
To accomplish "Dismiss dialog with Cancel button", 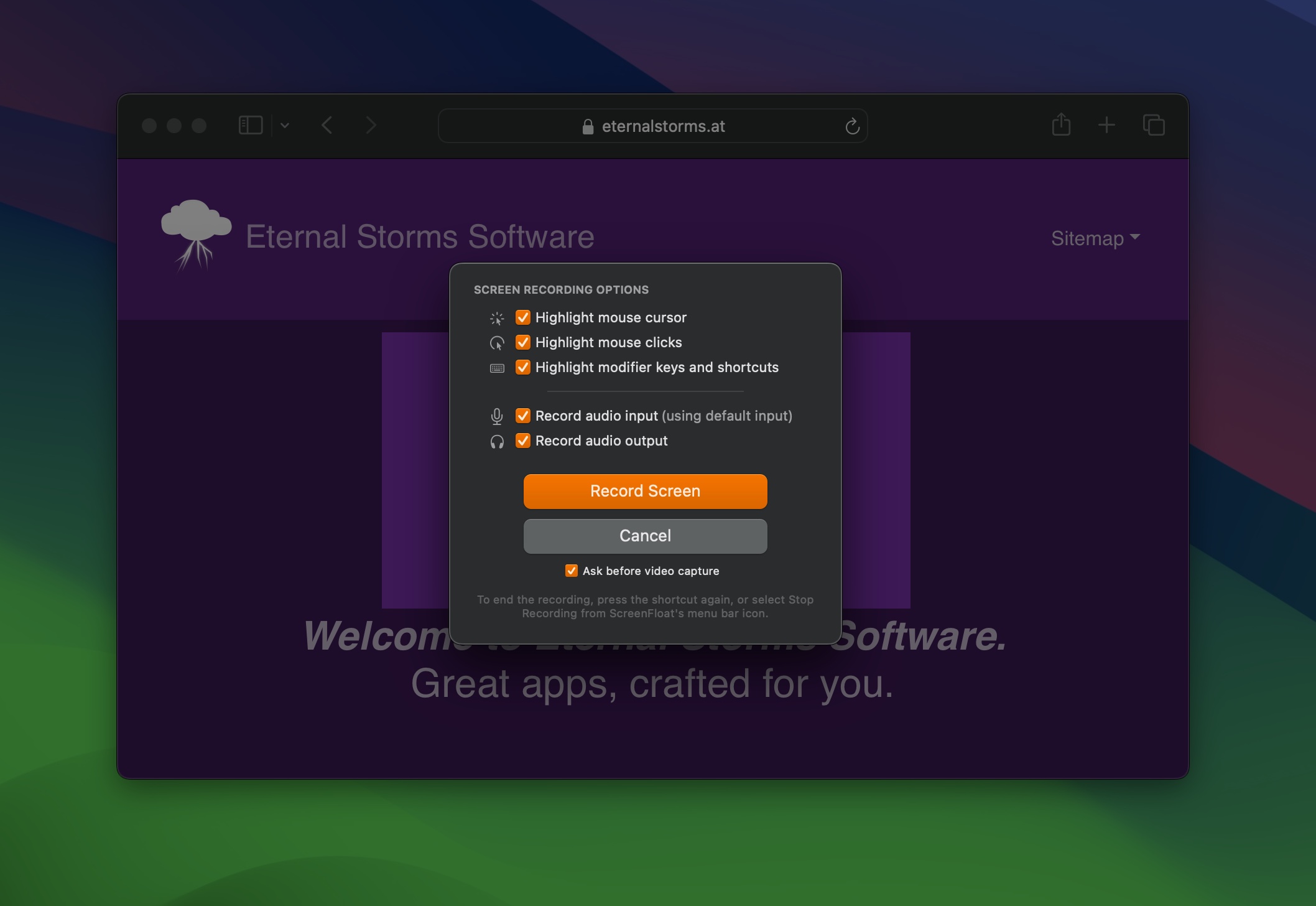I will [x=645, y=536].
